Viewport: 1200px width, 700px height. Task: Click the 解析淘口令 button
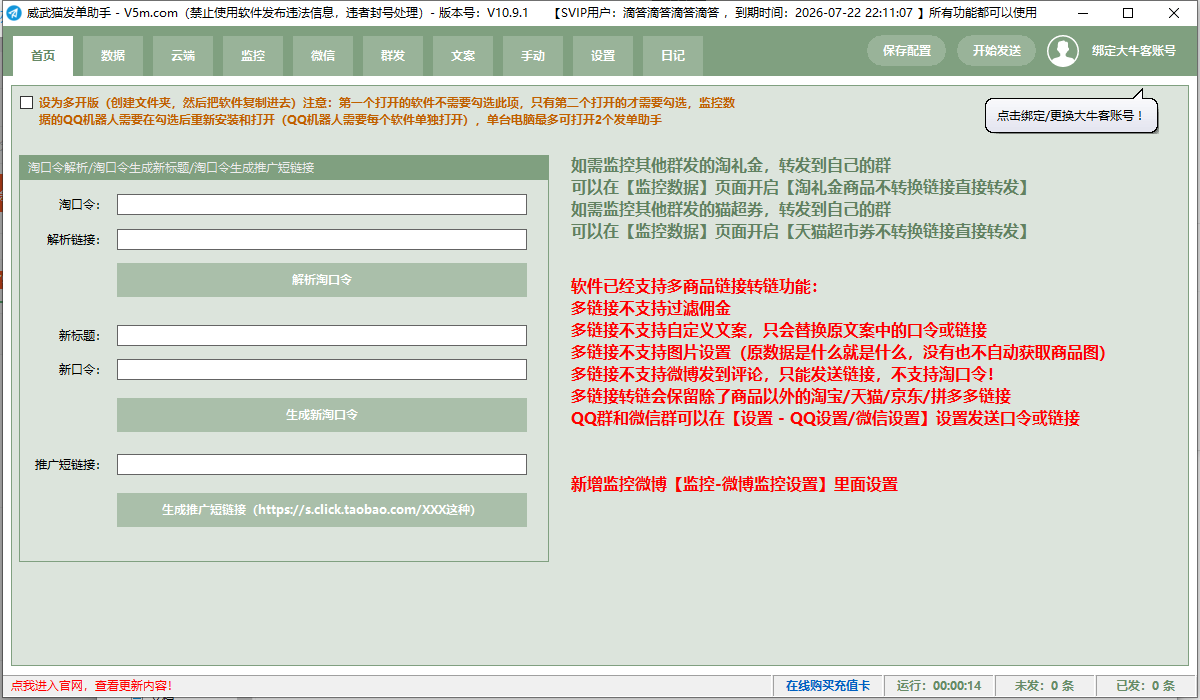click(x=321, y=280)
